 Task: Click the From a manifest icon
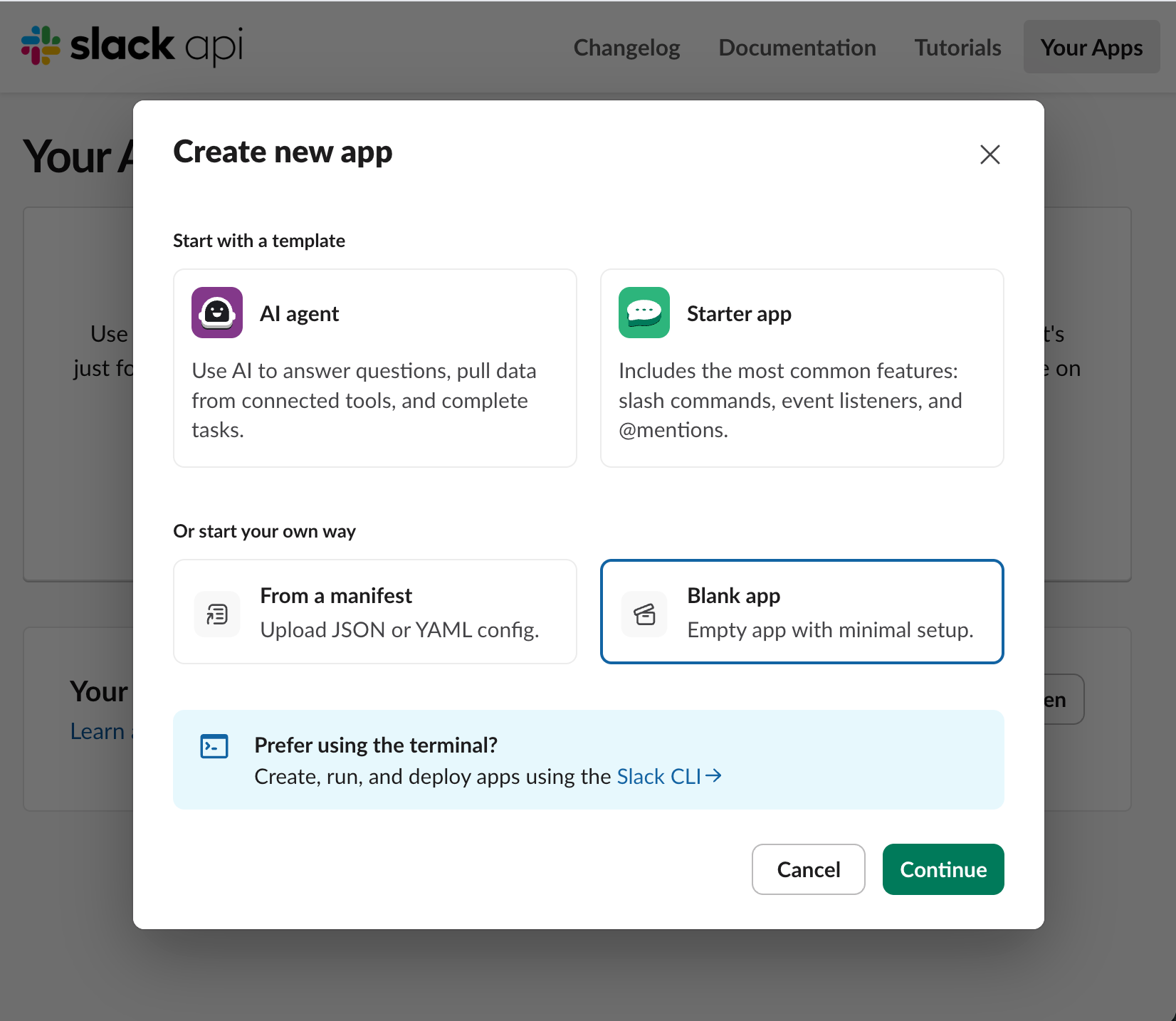click(x=217, y=614)
